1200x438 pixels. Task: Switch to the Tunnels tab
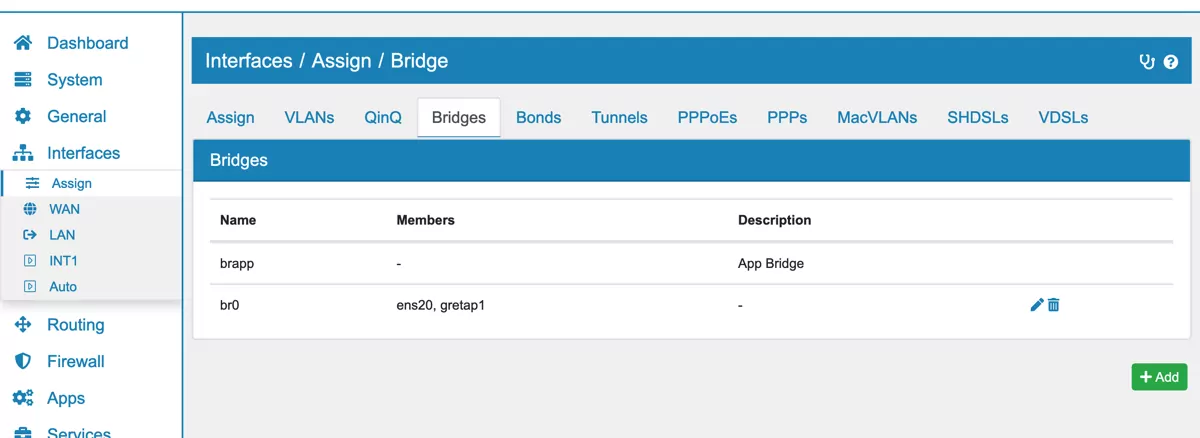click(620, 117)
